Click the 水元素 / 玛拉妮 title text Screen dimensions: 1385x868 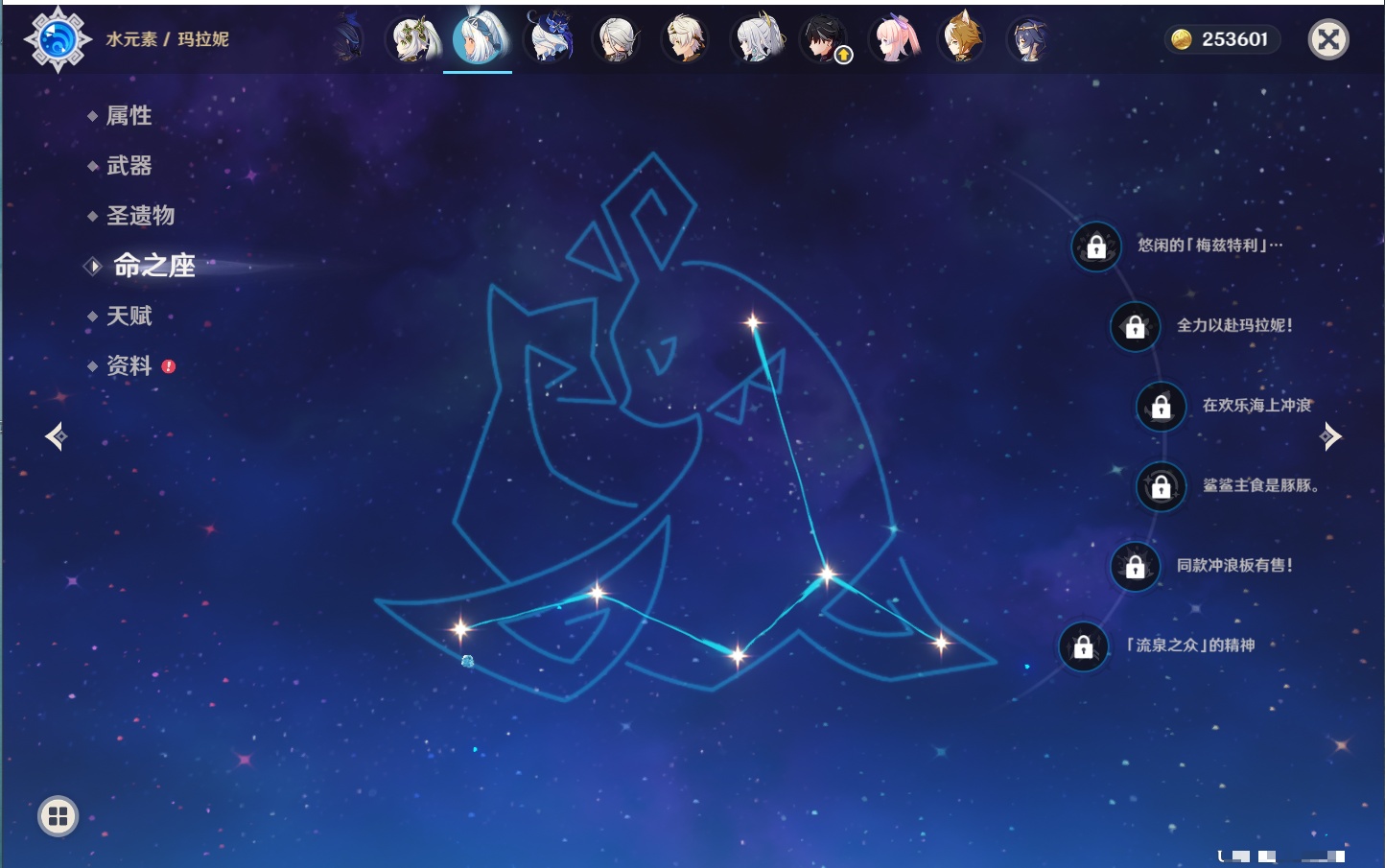click(167, 39)
